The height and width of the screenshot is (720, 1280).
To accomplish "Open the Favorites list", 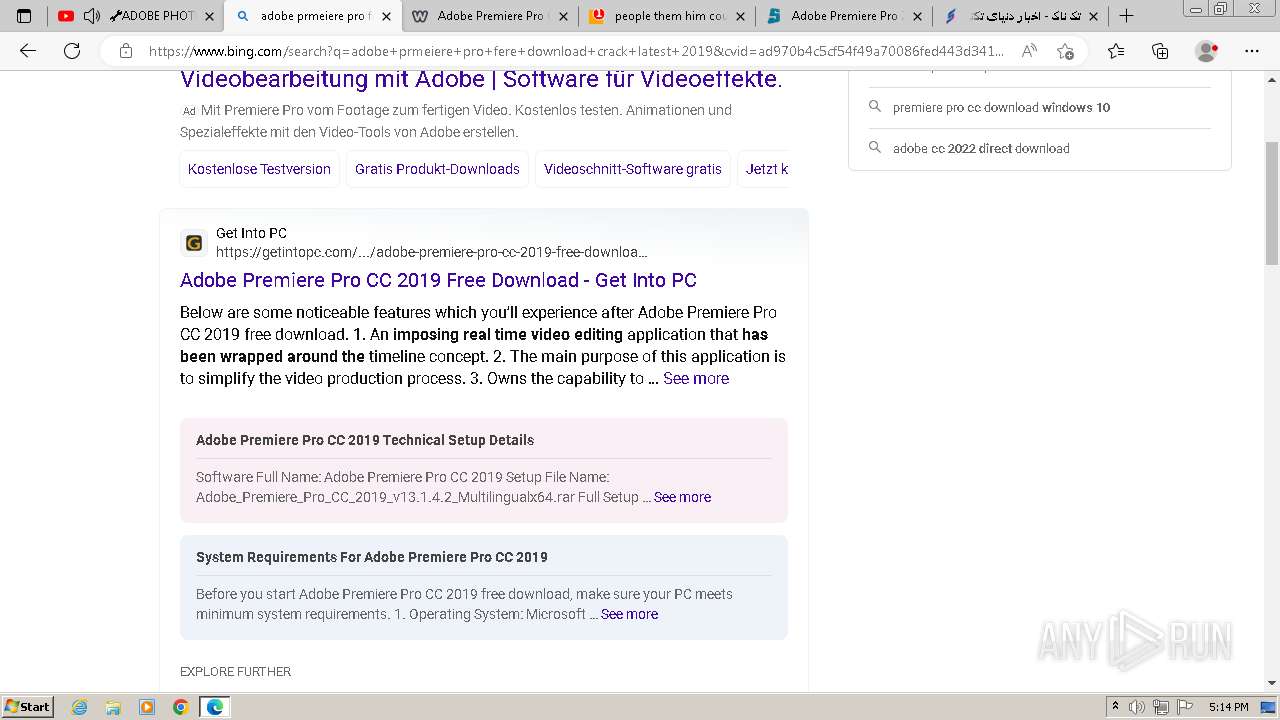I will [1116, 51].
